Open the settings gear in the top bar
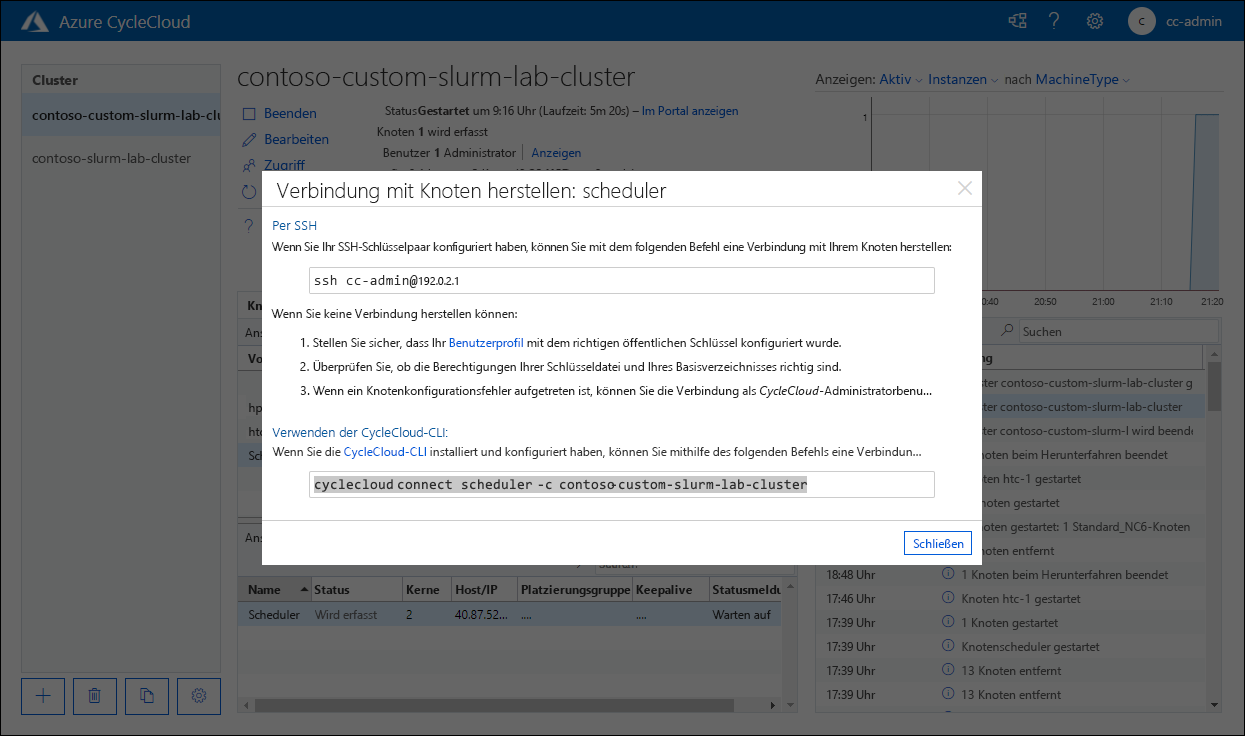 (1094, 20)
